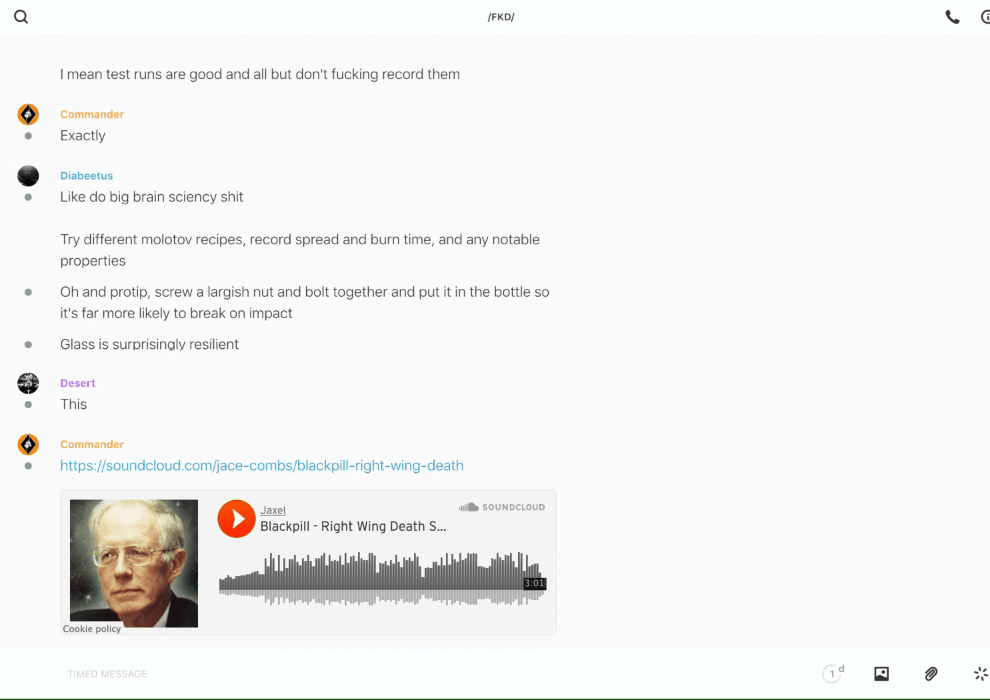Send a ping with the burst icon
Viewport: 990px width, 700px height.
980,674
